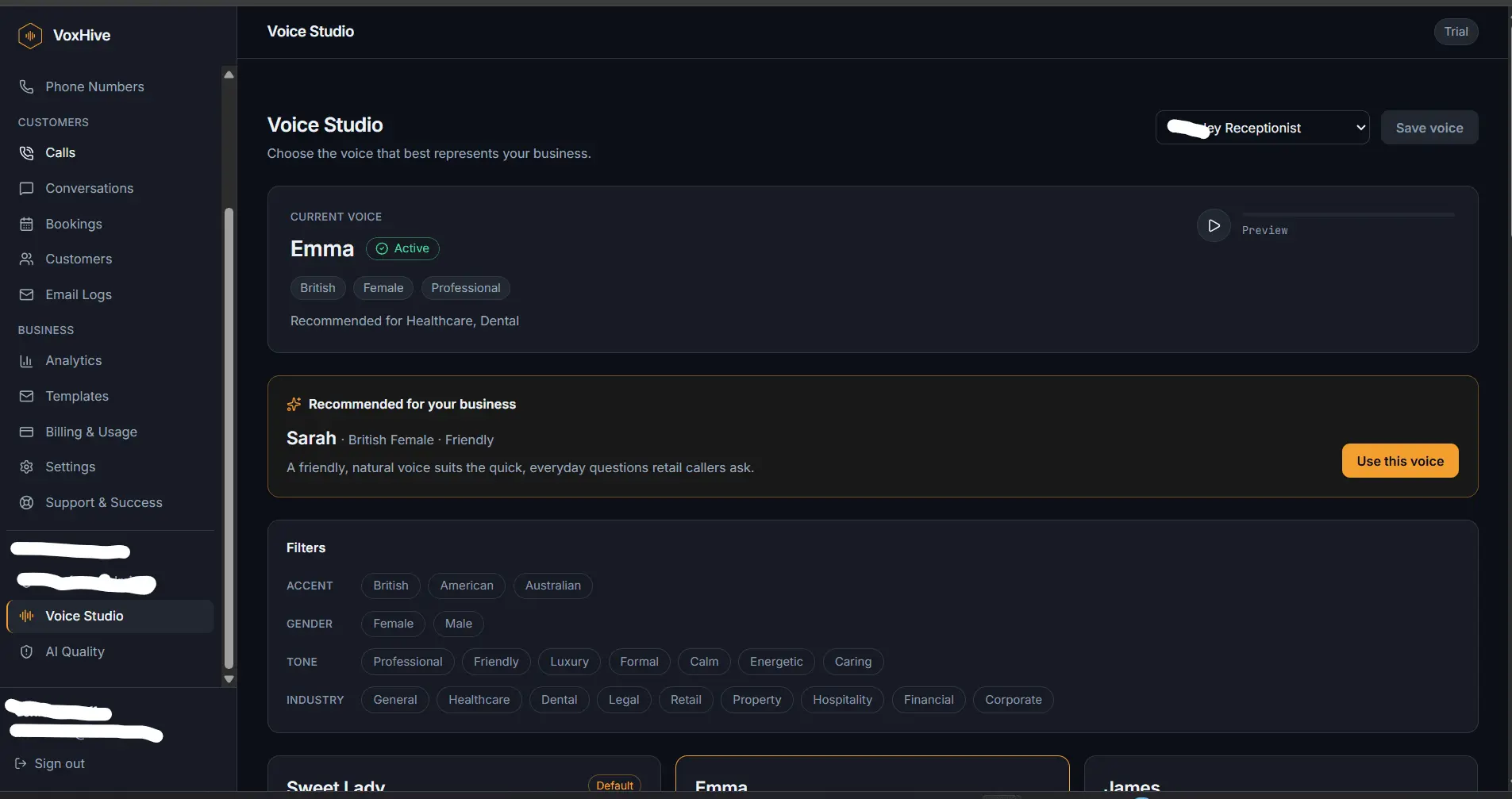The image size is (1512, 799).
Task: Click the Settings gear icon
Action: 26,467
